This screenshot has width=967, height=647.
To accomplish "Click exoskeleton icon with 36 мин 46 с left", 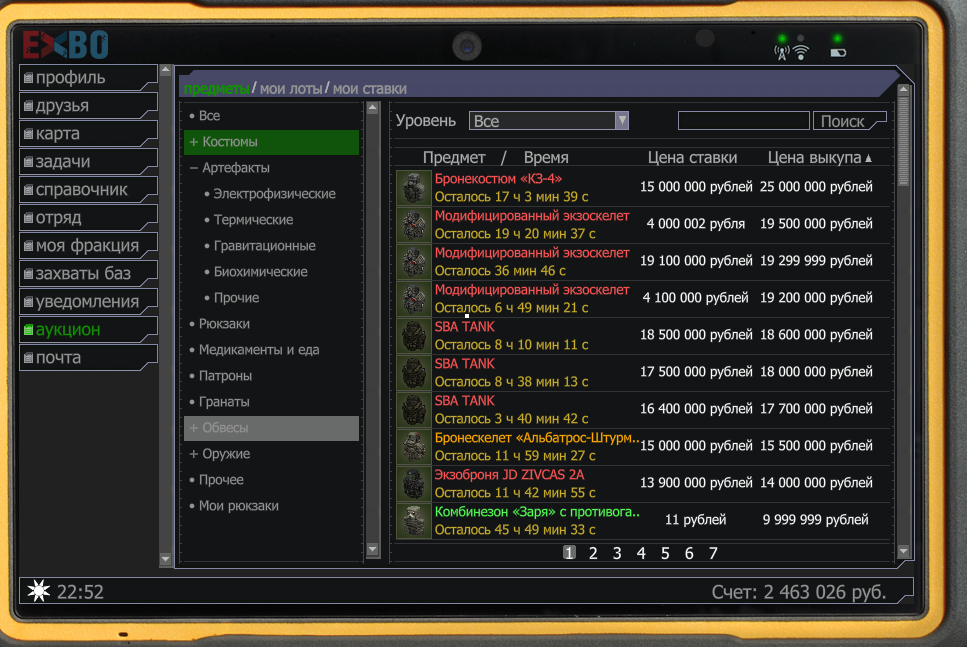I will pos(413,262).
